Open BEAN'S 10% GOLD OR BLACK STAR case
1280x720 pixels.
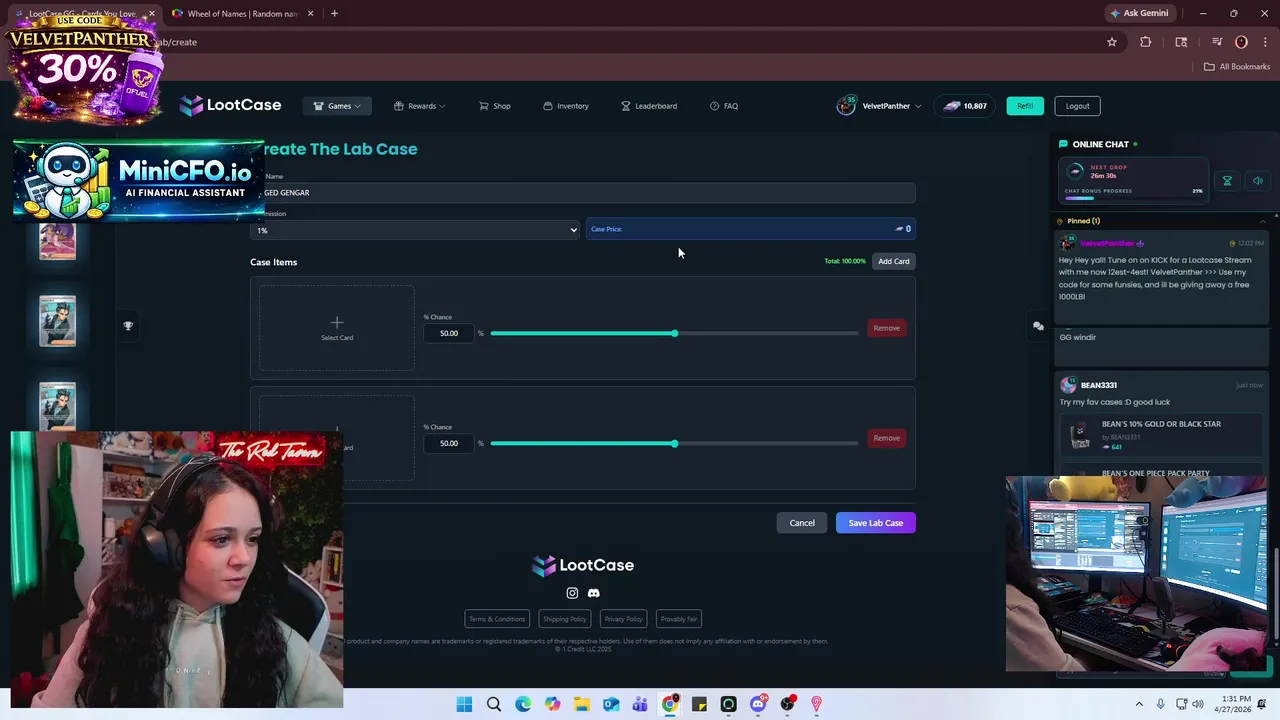click(x=1160, y=435)
